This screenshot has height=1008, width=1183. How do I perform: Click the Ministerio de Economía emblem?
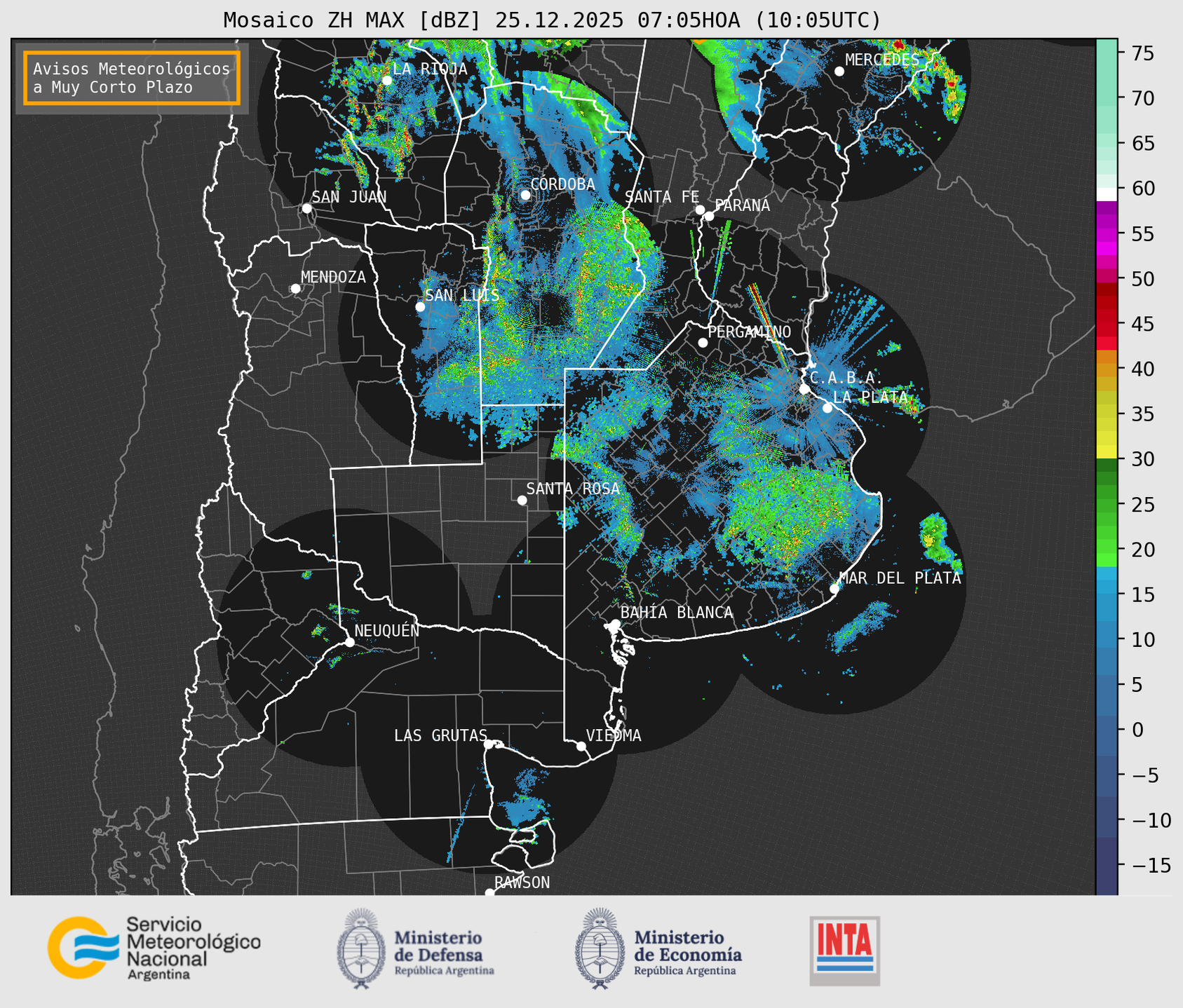coord(600,949)
